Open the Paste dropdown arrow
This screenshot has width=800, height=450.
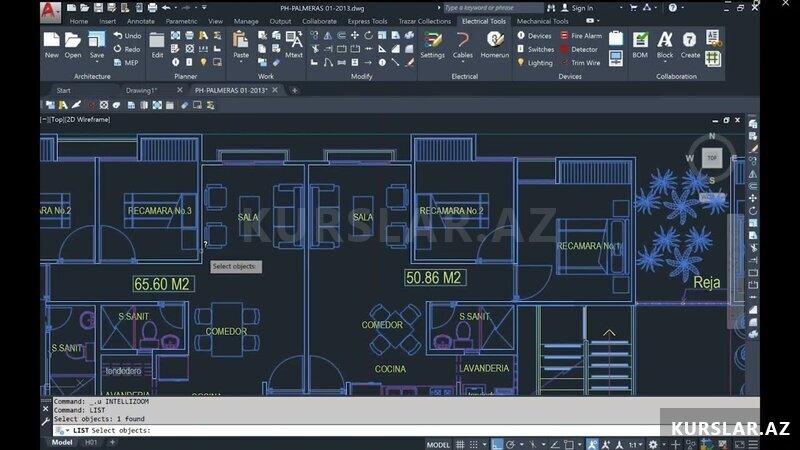[x=240, y=62]
